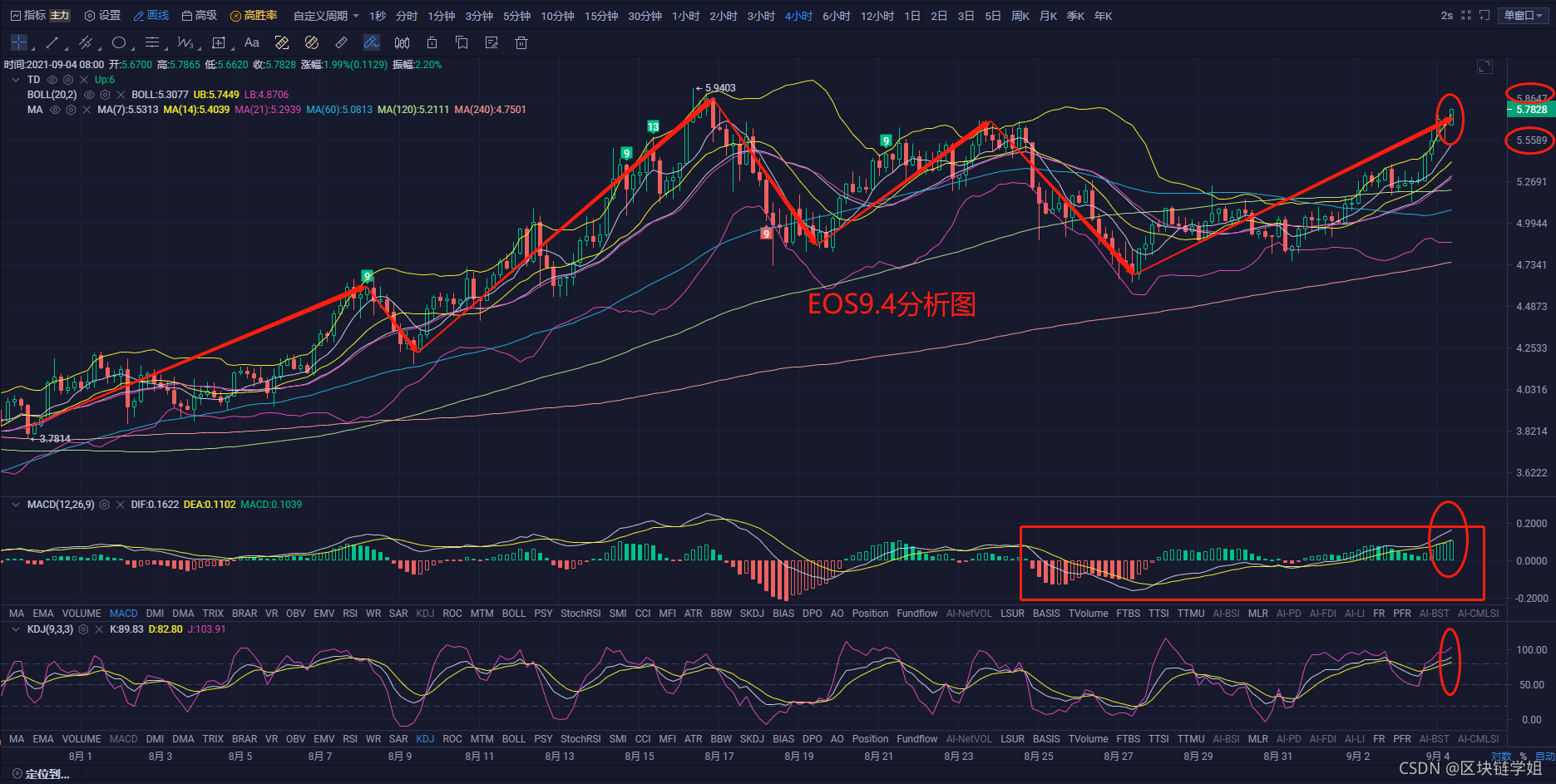Remove the TD indicator with its X
This screenshot has width=1556, height=784.
[x=84, y=80]
